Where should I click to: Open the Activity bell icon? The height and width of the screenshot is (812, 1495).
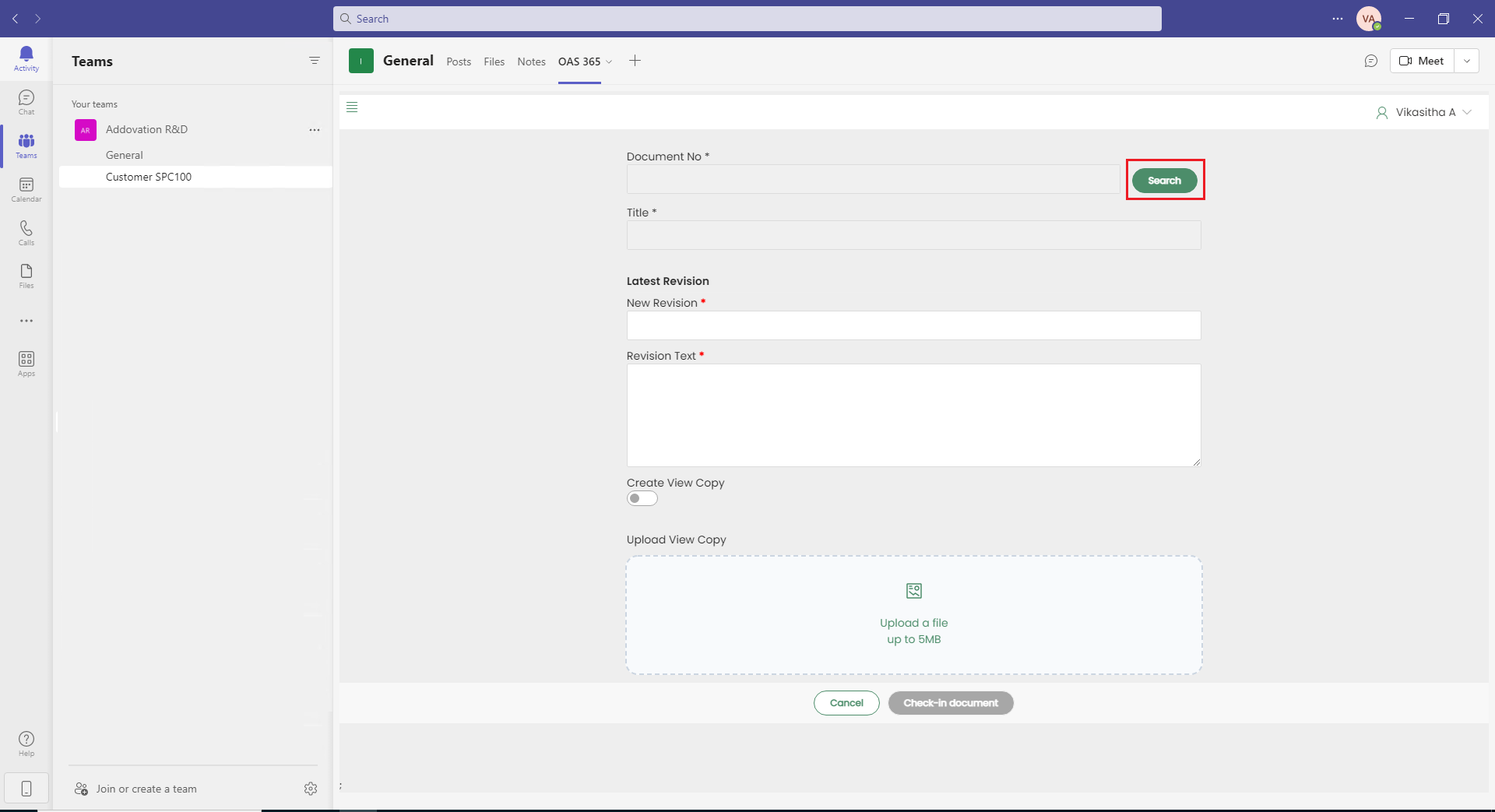26,58
